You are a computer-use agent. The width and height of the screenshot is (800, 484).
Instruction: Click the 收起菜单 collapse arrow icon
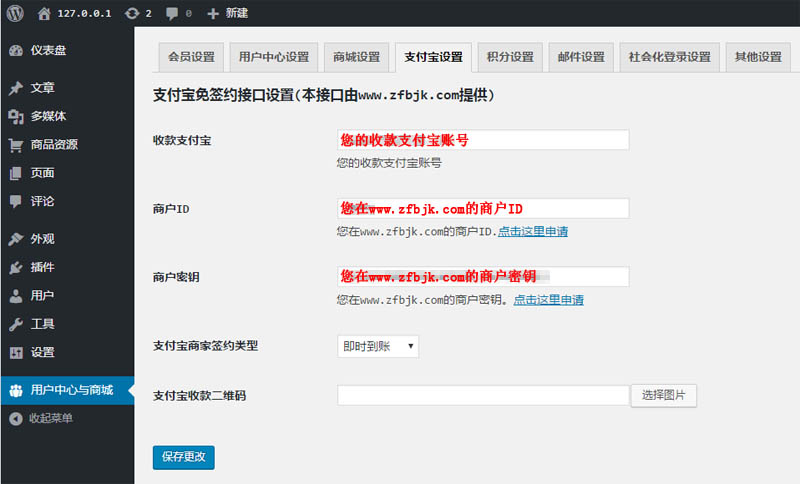coord(16,419)
